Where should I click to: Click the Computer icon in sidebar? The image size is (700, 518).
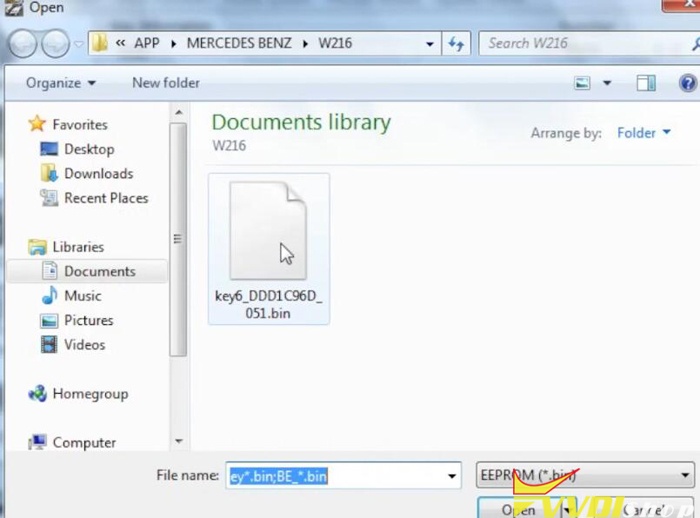click(x=37, y=442)
